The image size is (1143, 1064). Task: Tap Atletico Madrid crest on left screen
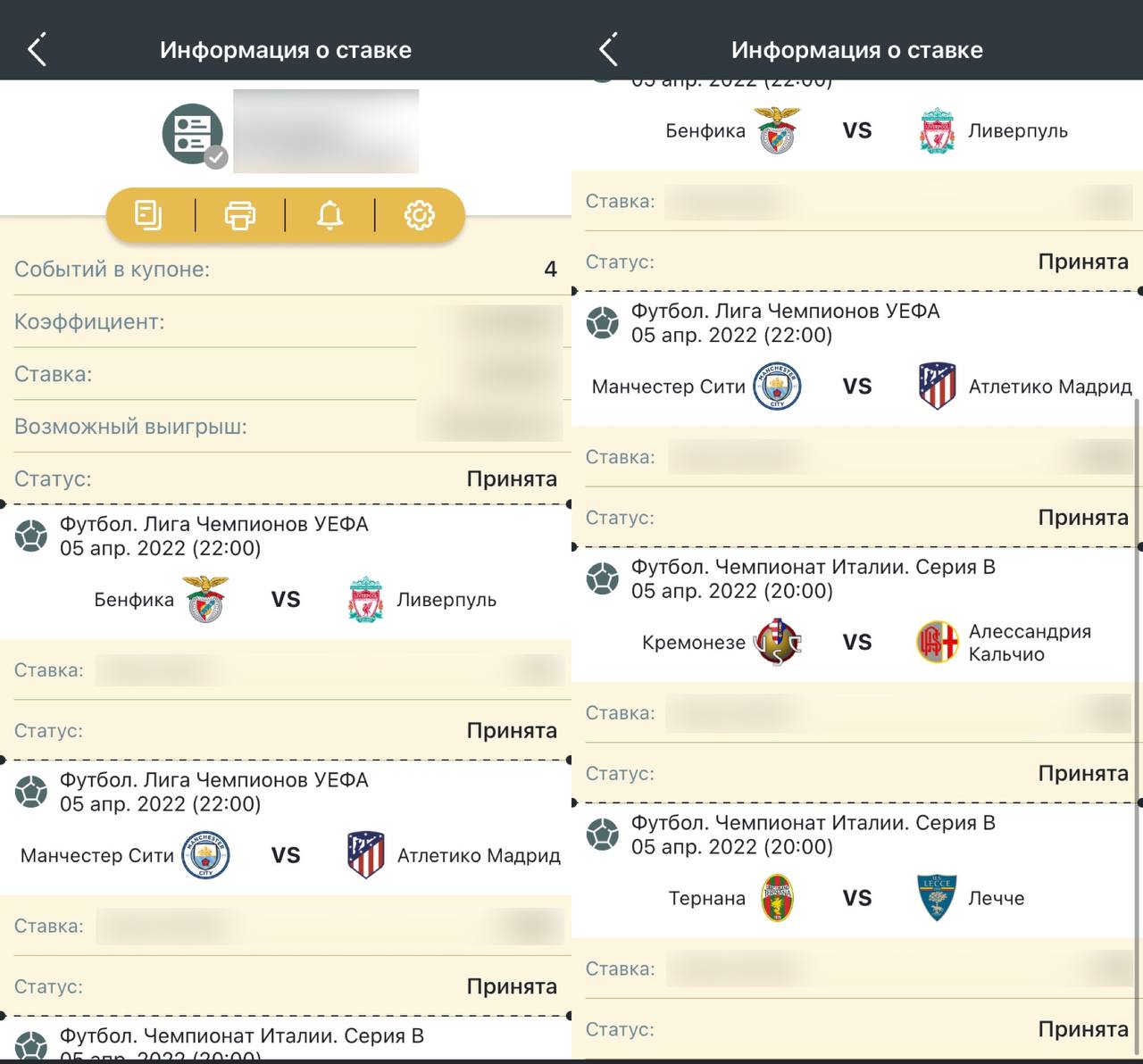pyautogui.click(x=366, y=855)
